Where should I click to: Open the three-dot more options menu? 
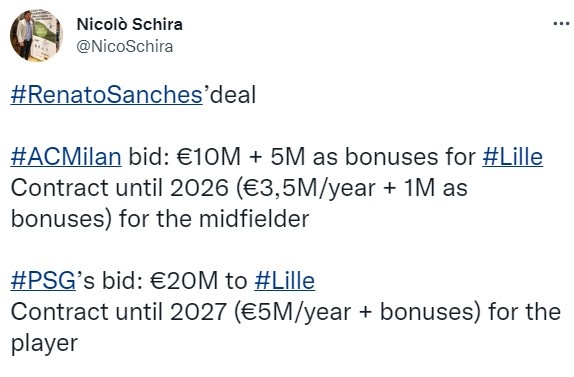click(561, 24)
